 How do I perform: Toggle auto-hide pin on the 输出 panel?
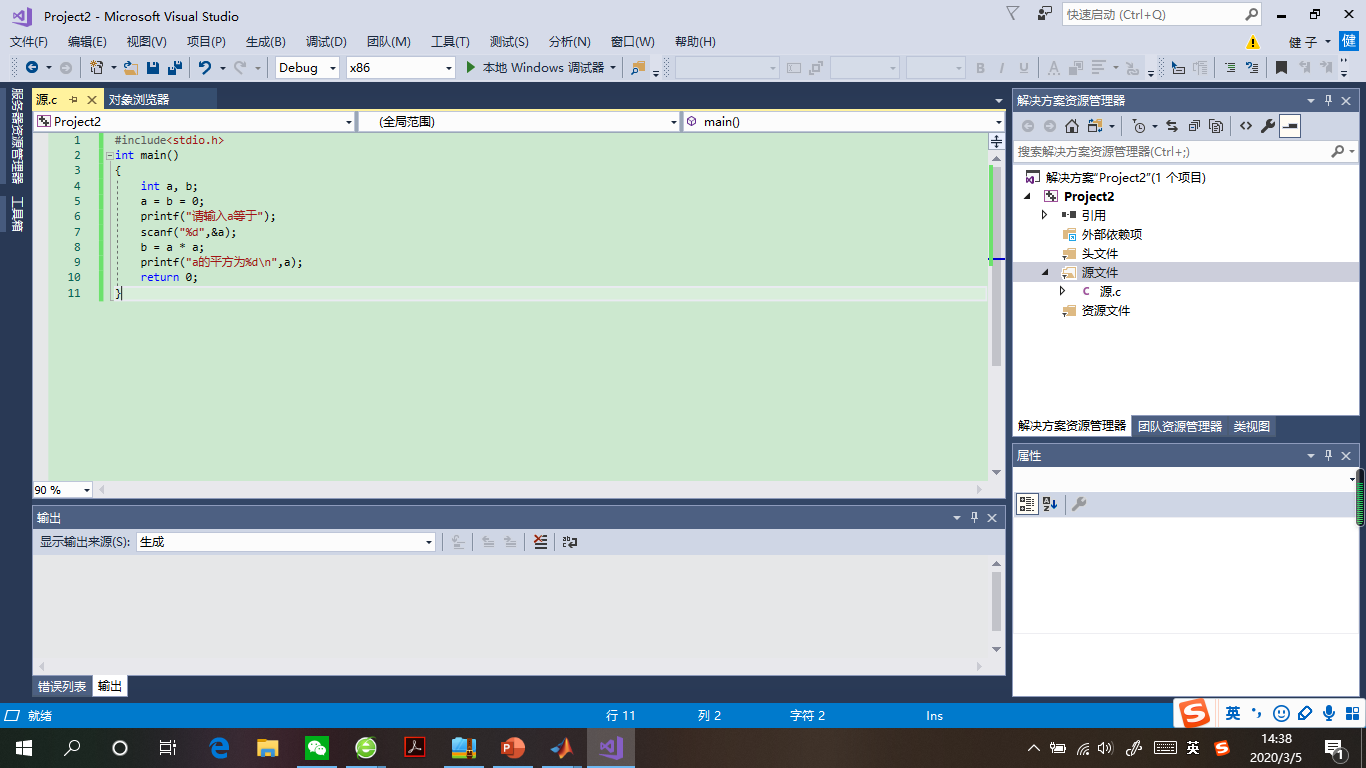(975, 517)
